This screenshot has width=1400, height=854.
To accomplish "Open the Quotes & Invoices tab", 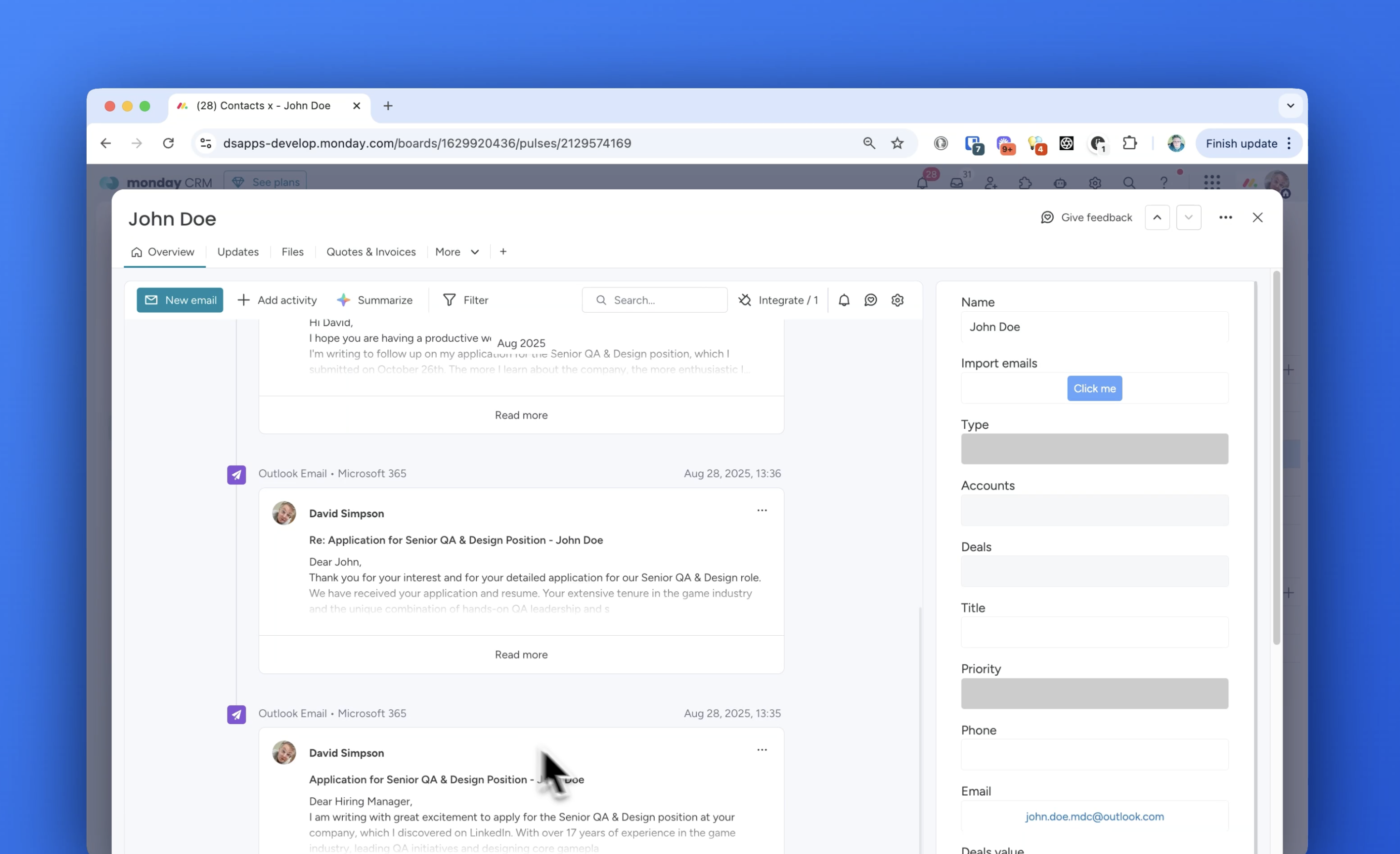I will coord(370,251).
